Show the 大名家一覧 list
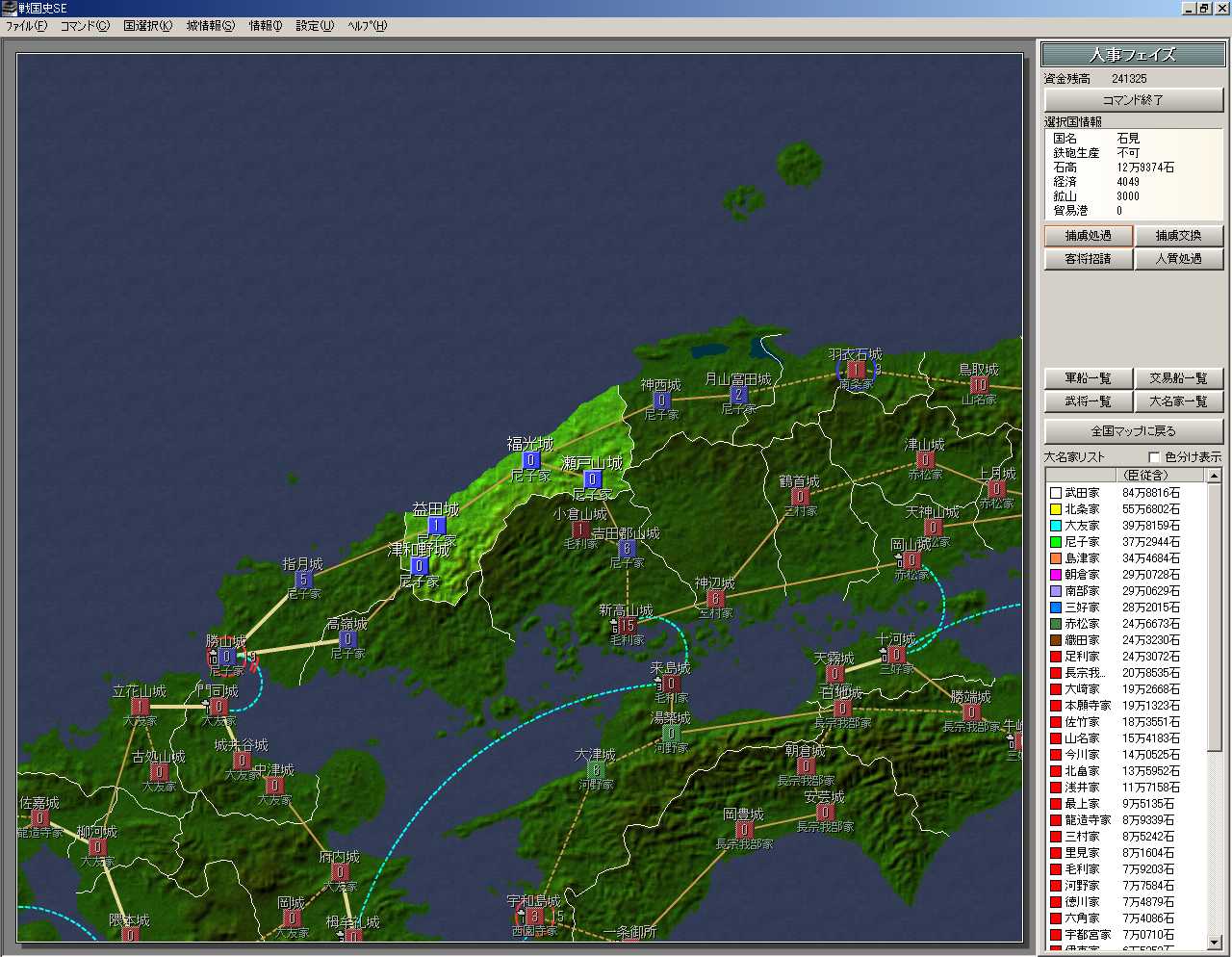1232x957 pixels. [1179, 401]
